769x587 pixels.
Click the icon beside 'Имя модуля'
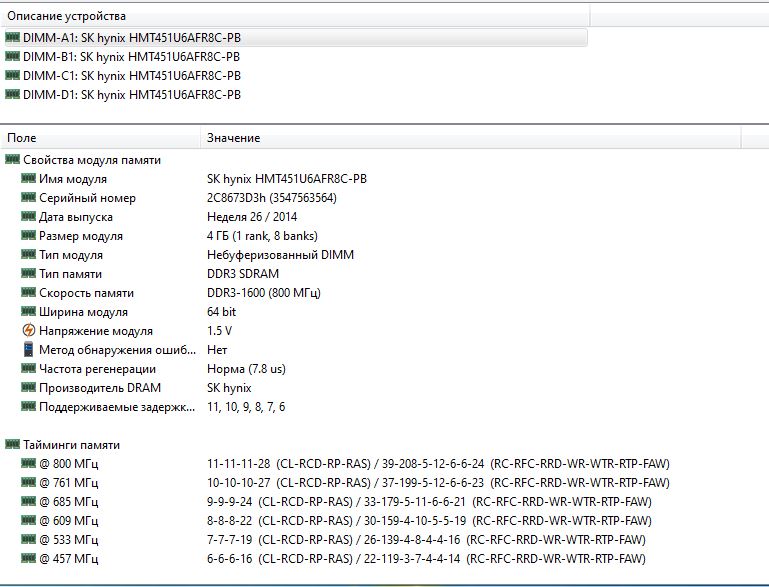pos(28,179)
